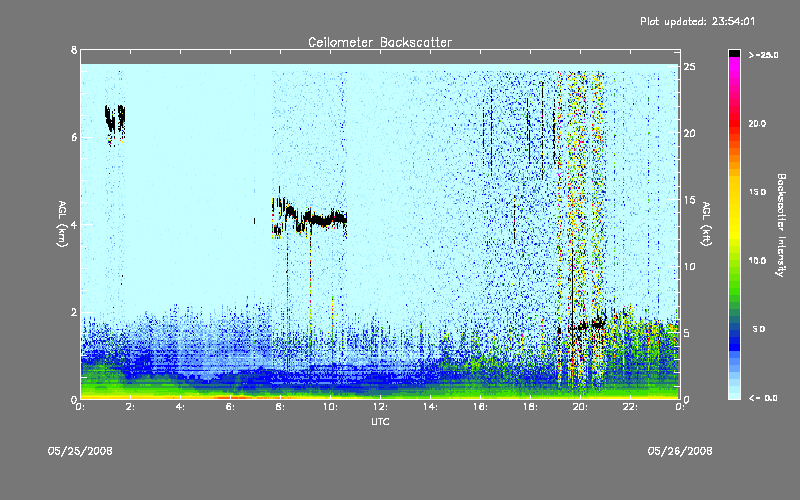The width and height of the screenshot is (800, 500).
Task: Click the 'UTC' x-axis label
Action: tap(380, 421)
